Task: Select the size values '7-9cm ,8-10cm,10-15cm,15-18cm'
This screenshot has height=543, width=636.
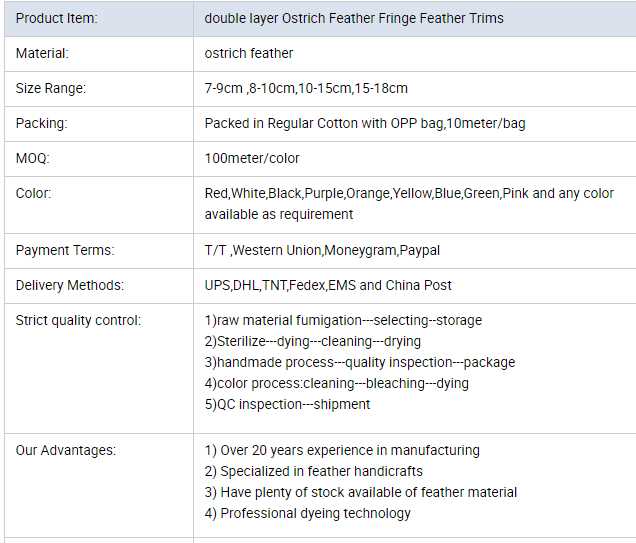Action: tap(306, 88)
